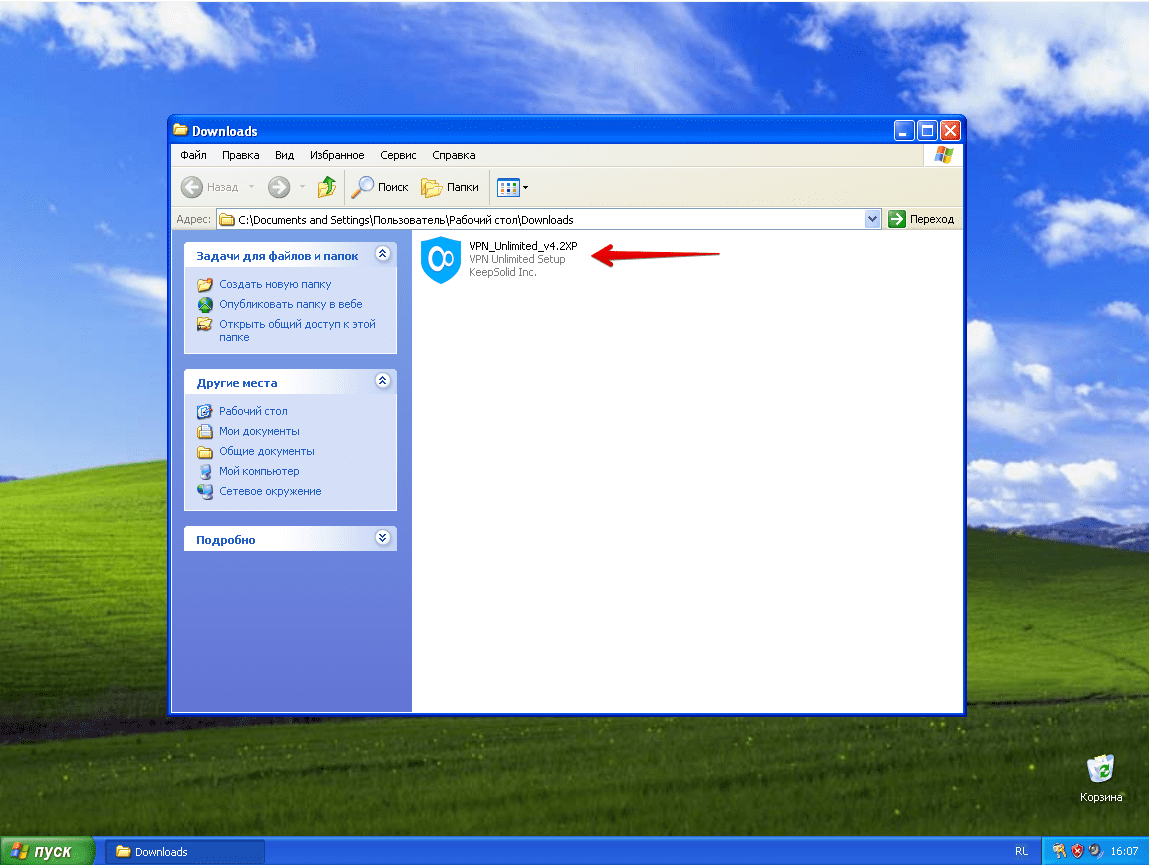The width and height of the screenshot is (1149, 865).
Task: Expand the Подробно panel
Action: click(x=382, y=538)
